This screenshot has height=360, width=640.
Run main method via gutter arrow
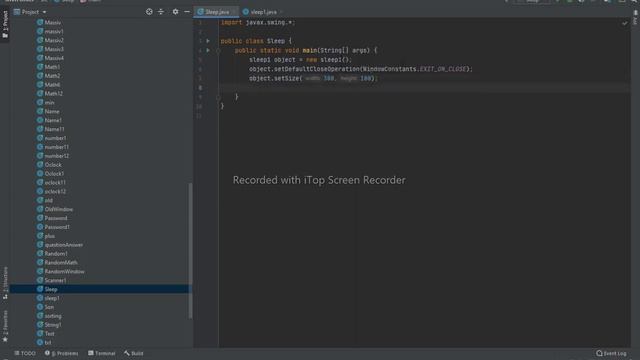click(208, 50)
